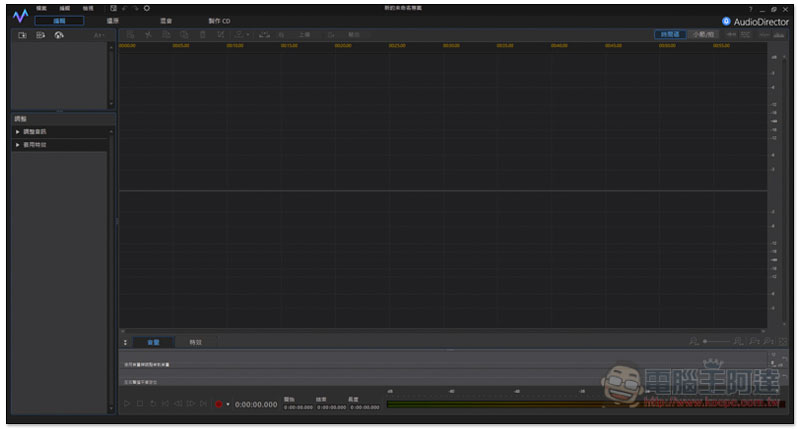800x429 pixels.
Task: Click the third icon right of 小節/拍
Action: [x=764, y=35]
